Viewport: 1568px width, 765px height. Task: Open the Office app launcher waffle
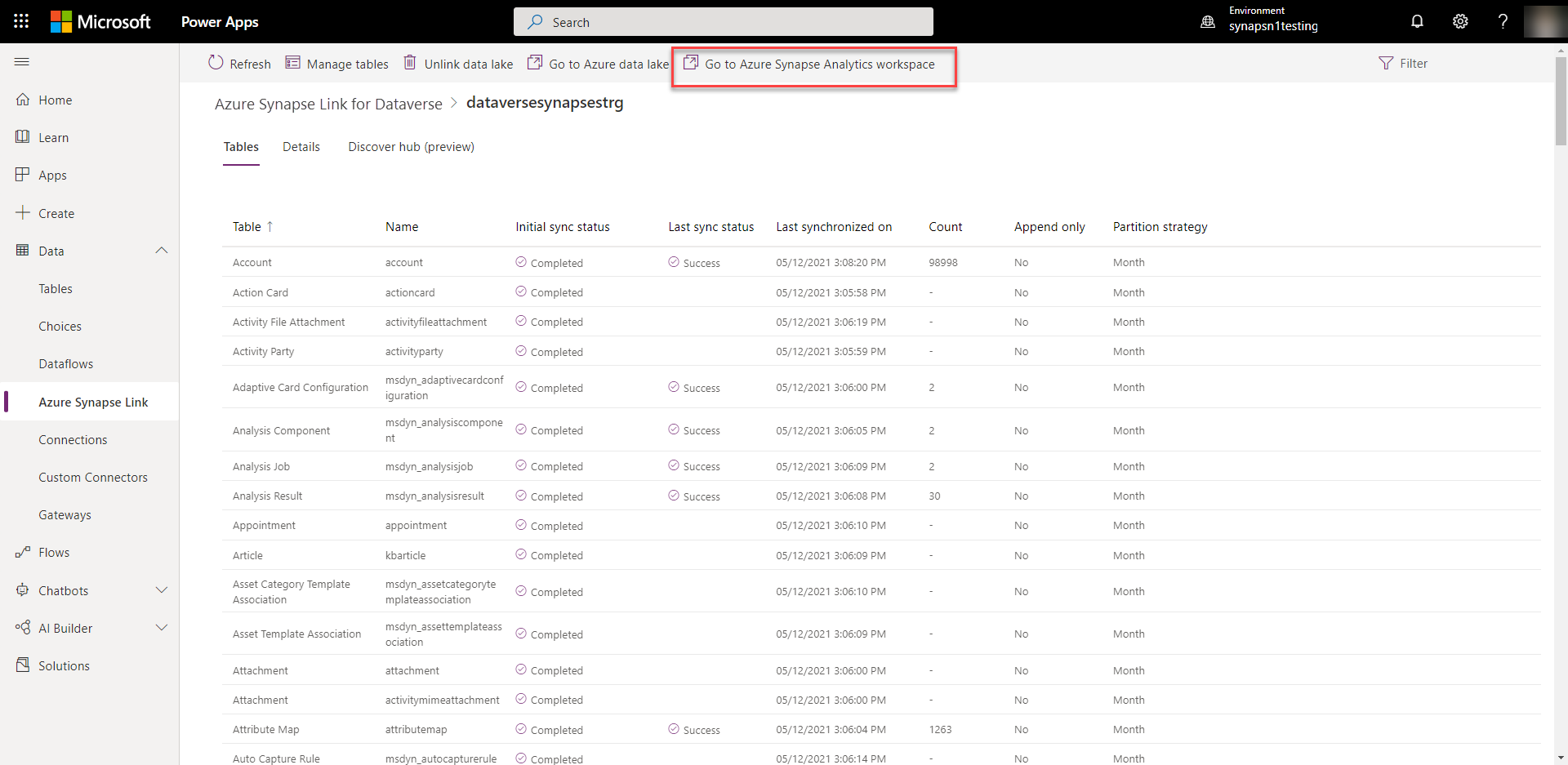(21, 21)
